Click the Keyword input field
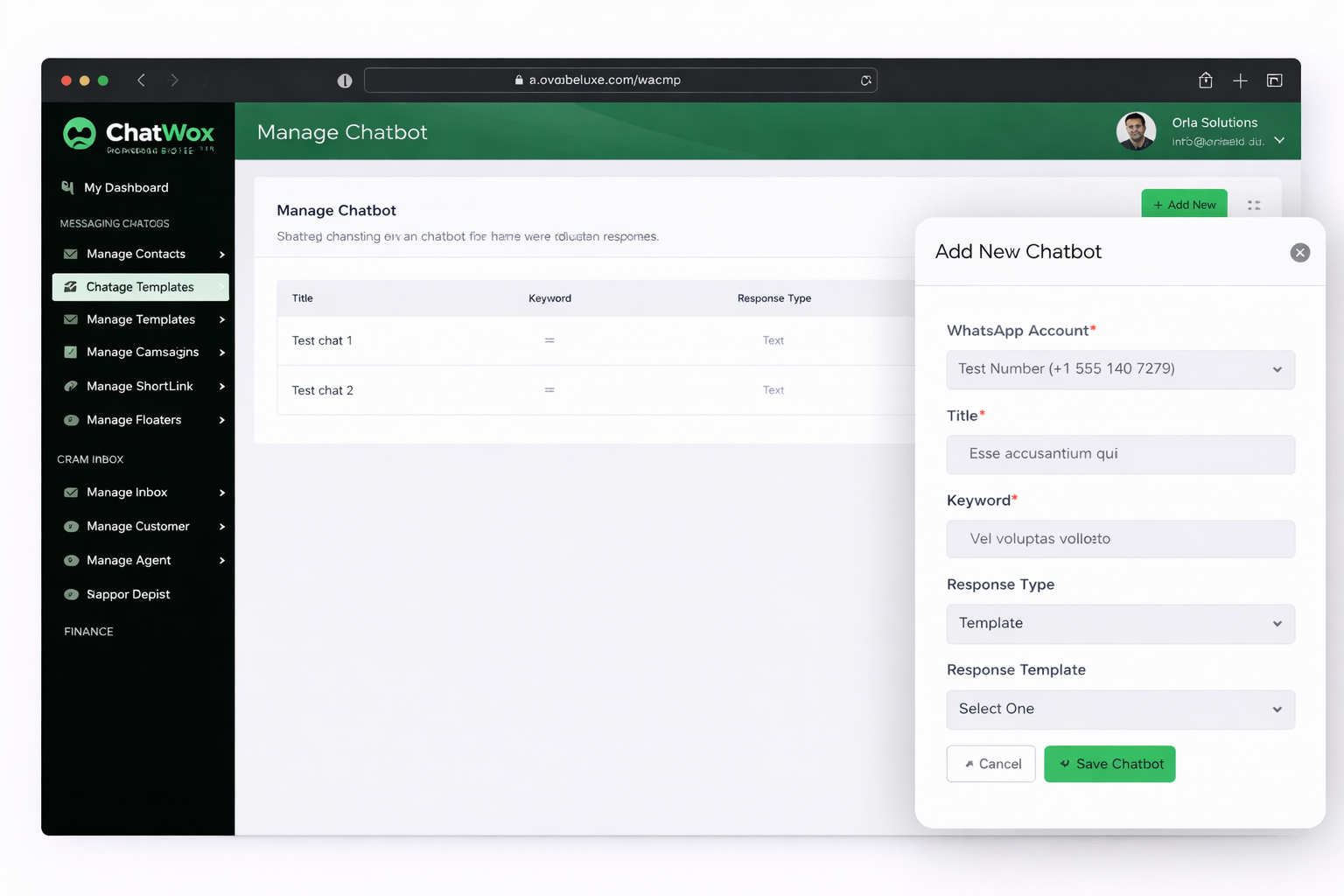 [1120, 539]
